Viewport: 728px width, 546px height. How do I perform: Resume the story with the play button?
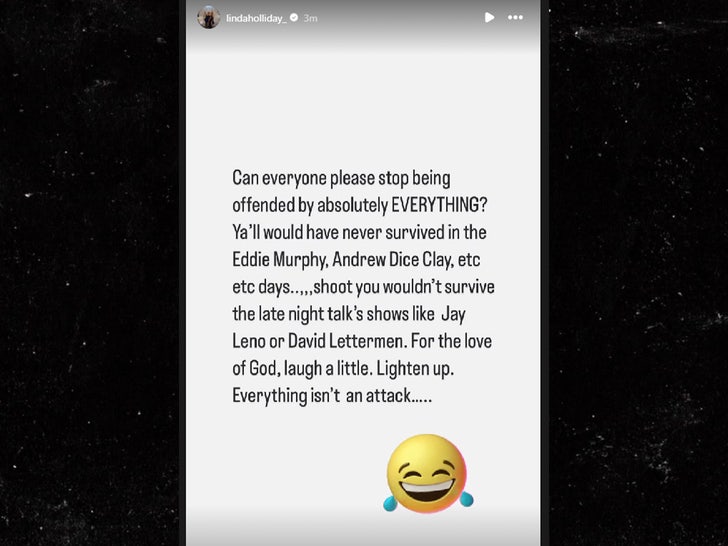[489, 18]
